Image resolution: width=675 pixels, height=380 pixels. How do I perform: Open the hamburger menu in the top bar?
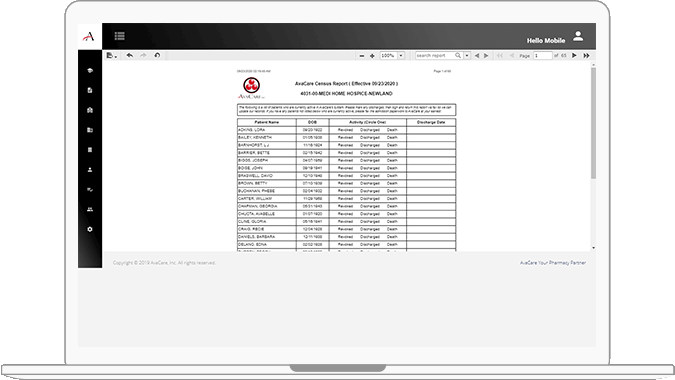pyautogui.click(x=120, y=36)
